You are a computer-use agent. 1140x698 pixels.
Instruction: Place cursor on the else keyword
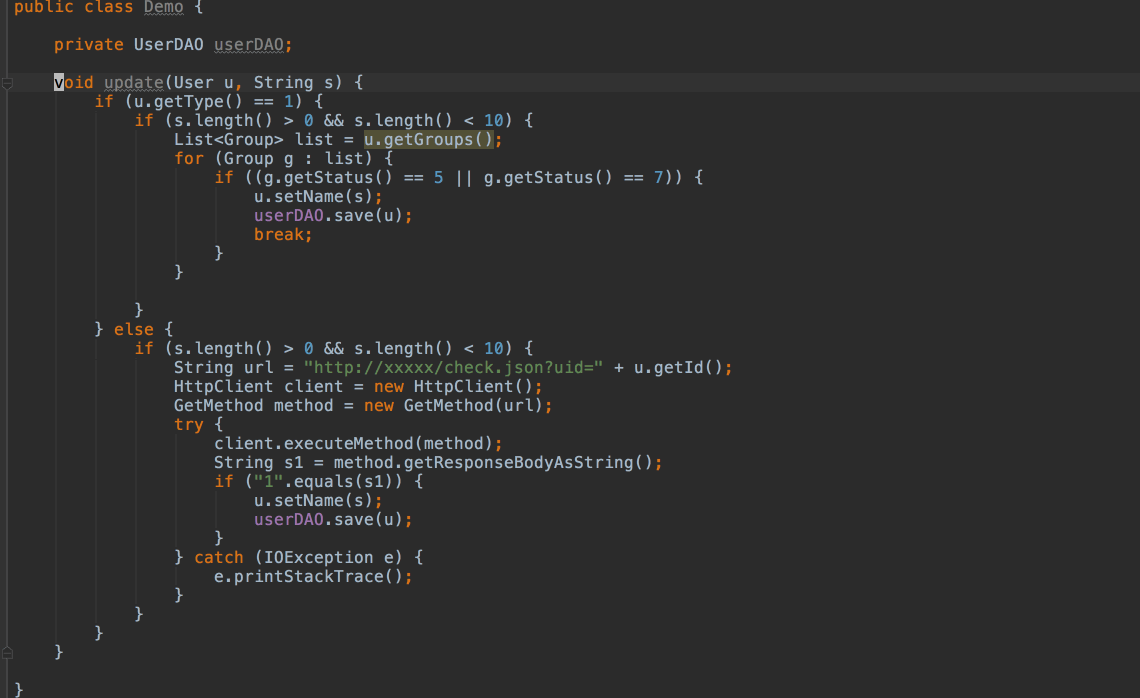[x=133, y=329]
